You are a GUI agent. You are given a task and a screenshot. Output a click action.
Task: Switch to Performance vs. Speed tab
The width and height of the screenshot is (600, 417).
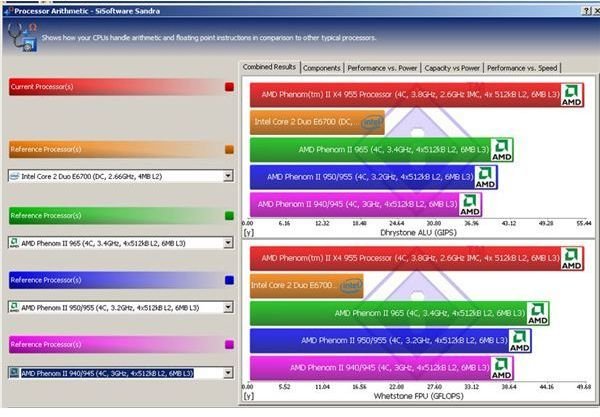(522, 68)
